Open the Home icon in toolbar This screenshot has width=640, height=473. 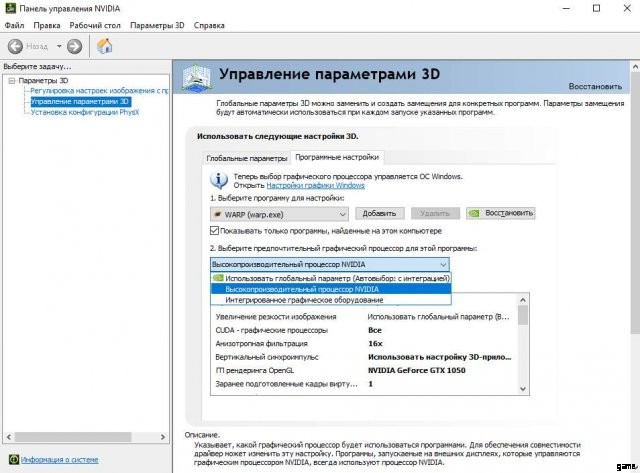coord(104,46)
